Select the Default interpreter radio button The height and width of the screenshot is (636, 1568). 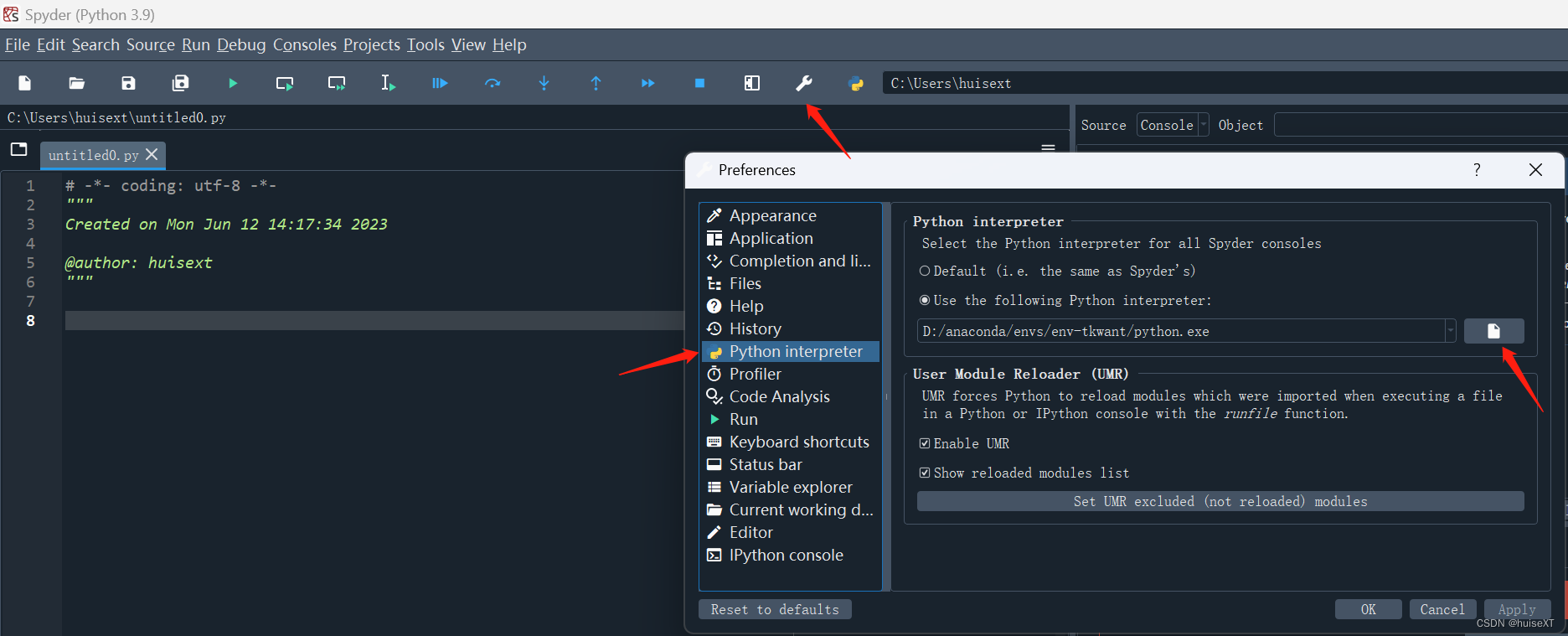[925, 271]
